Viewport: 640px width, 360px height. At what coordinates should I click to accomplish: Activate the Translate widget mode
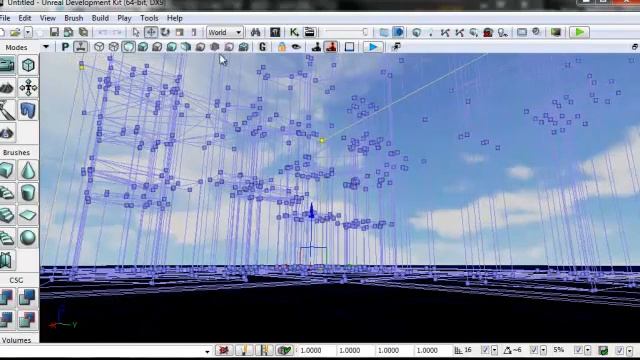(x=151, y=32)
